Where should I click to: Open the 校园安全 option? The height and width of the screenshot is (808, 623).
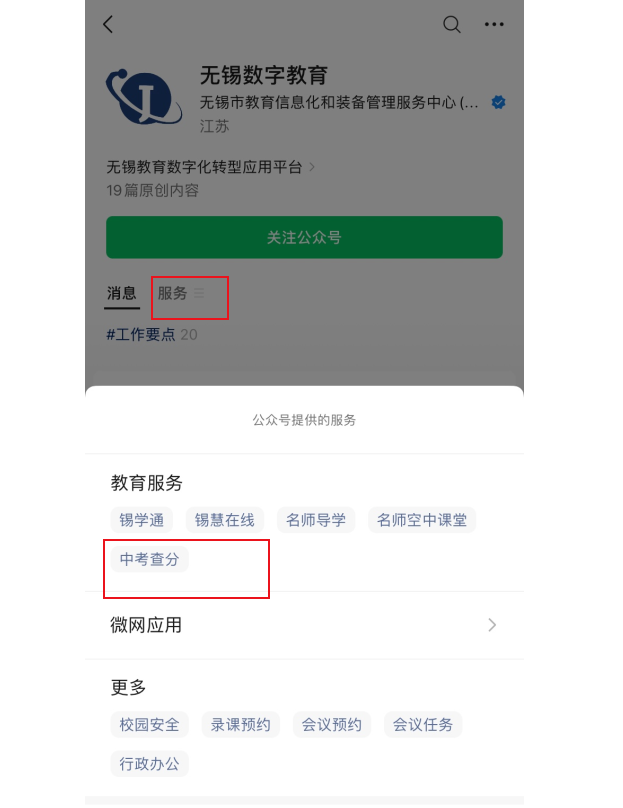[149, 725]
